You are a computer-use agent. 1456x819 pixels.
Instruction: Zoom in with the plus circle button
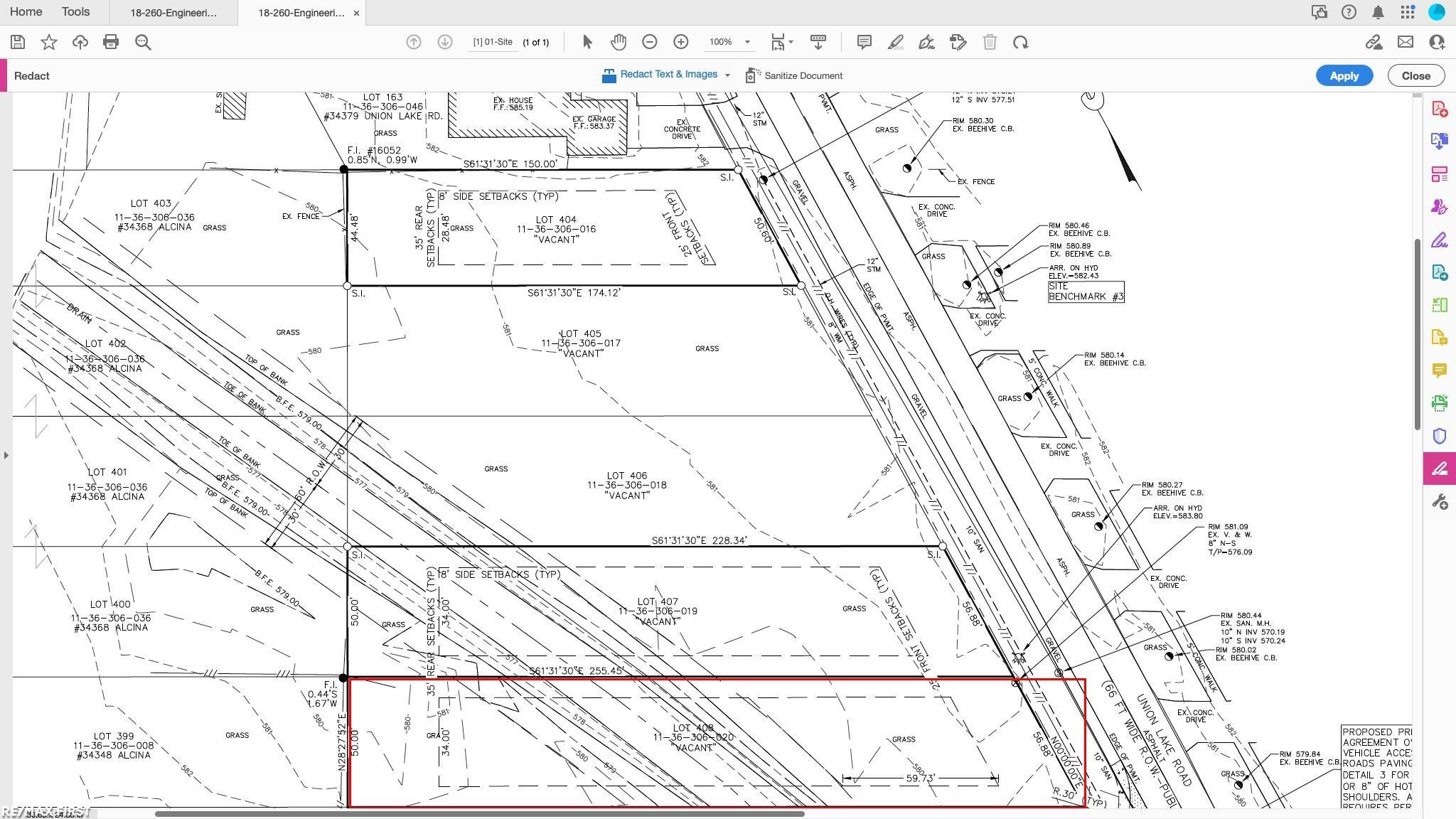pos(680,42)
